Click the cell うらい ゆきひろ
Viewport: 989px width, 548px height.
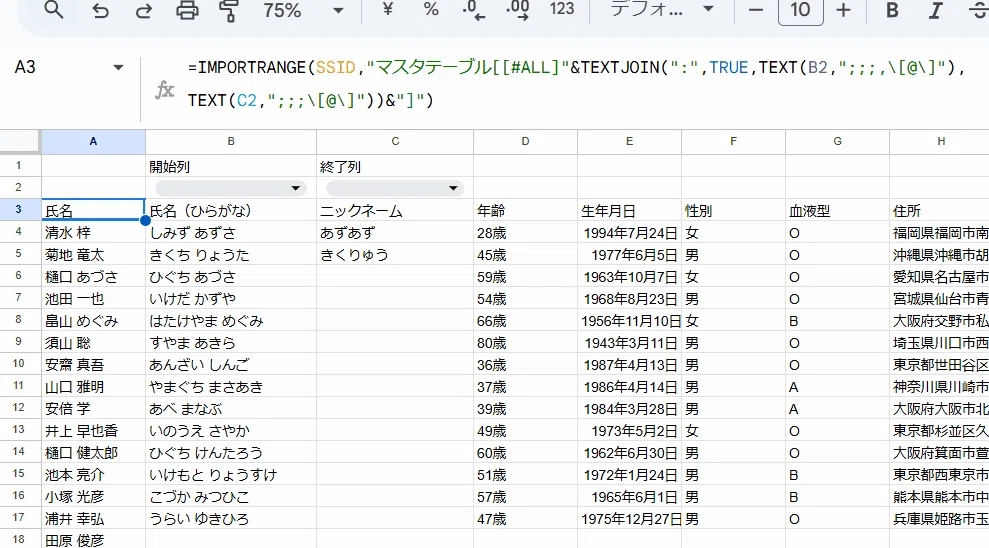click(x=231, y=519)
